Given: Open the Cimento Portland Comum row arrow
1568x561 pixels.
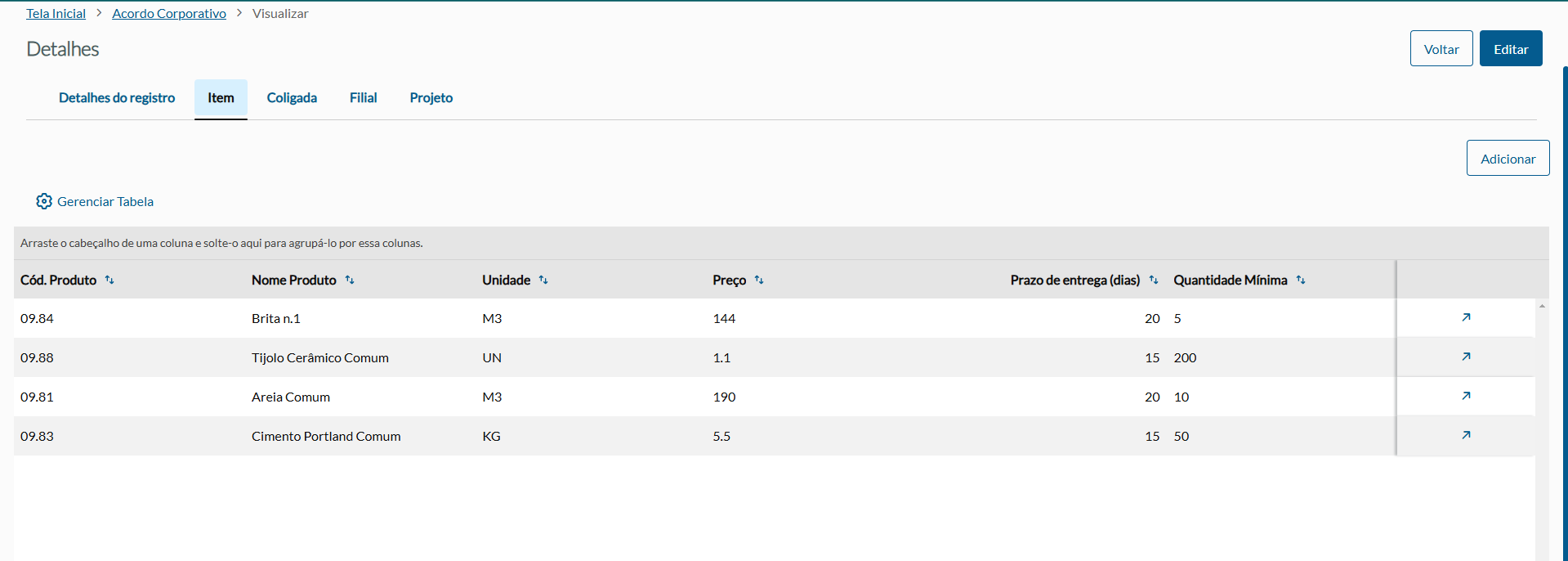Looking at the screenshot, I should tap(1466, 435).
